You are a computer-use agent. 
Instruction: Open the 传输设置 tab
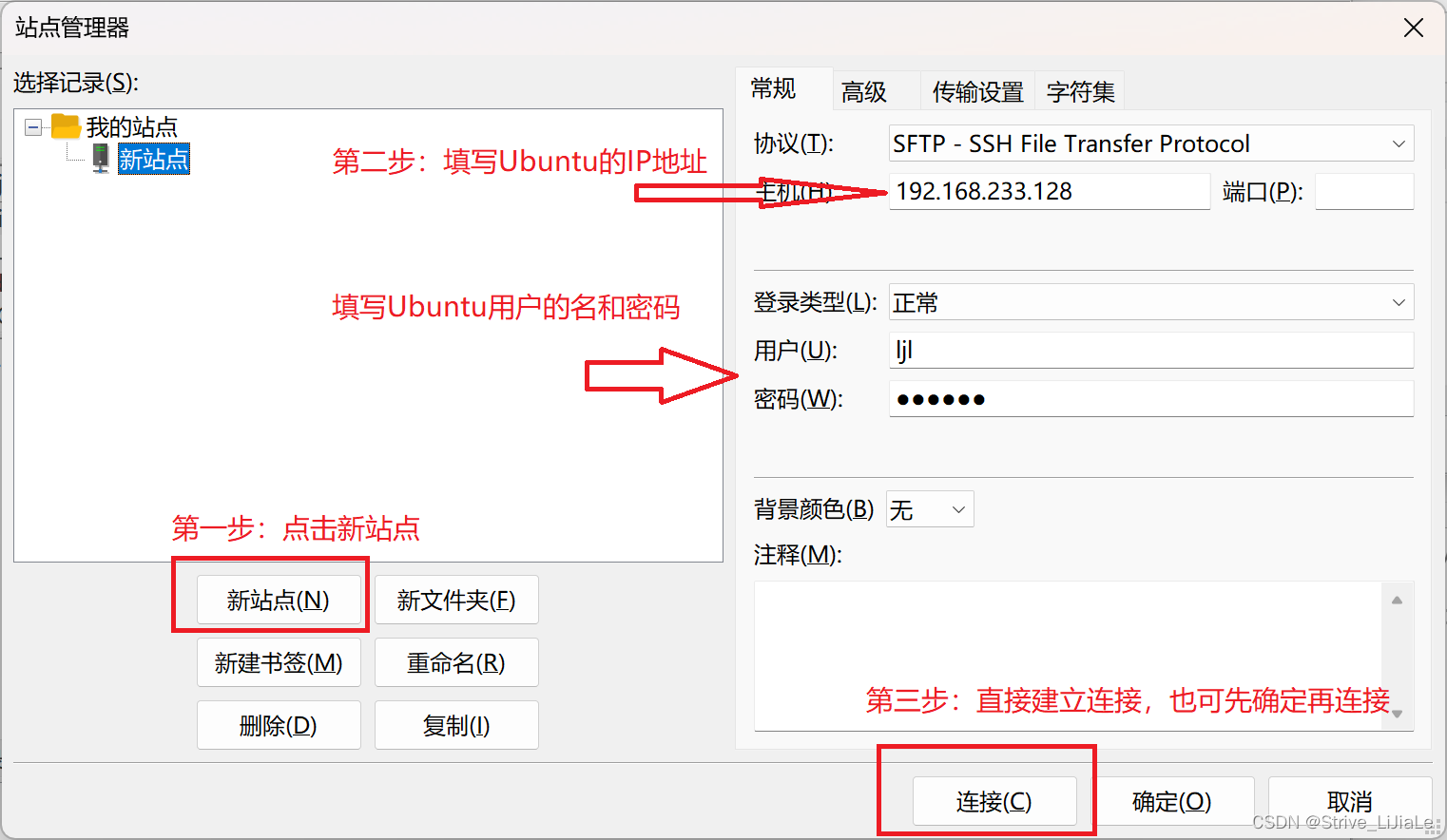point(977,91)
